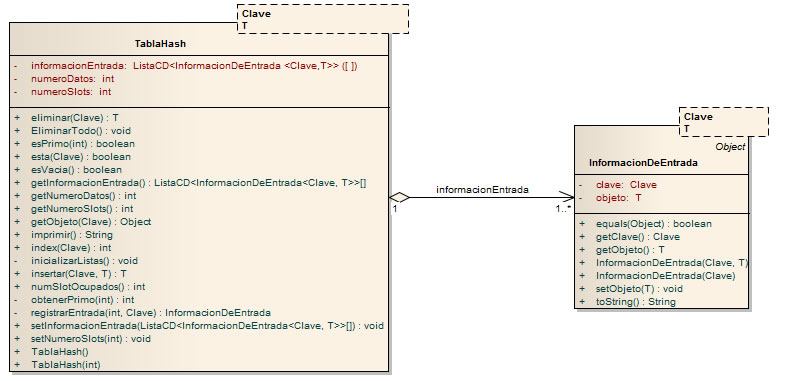Select the index(Clave) : int operation
Screen dimensions: 787x381
click(71, 248)
